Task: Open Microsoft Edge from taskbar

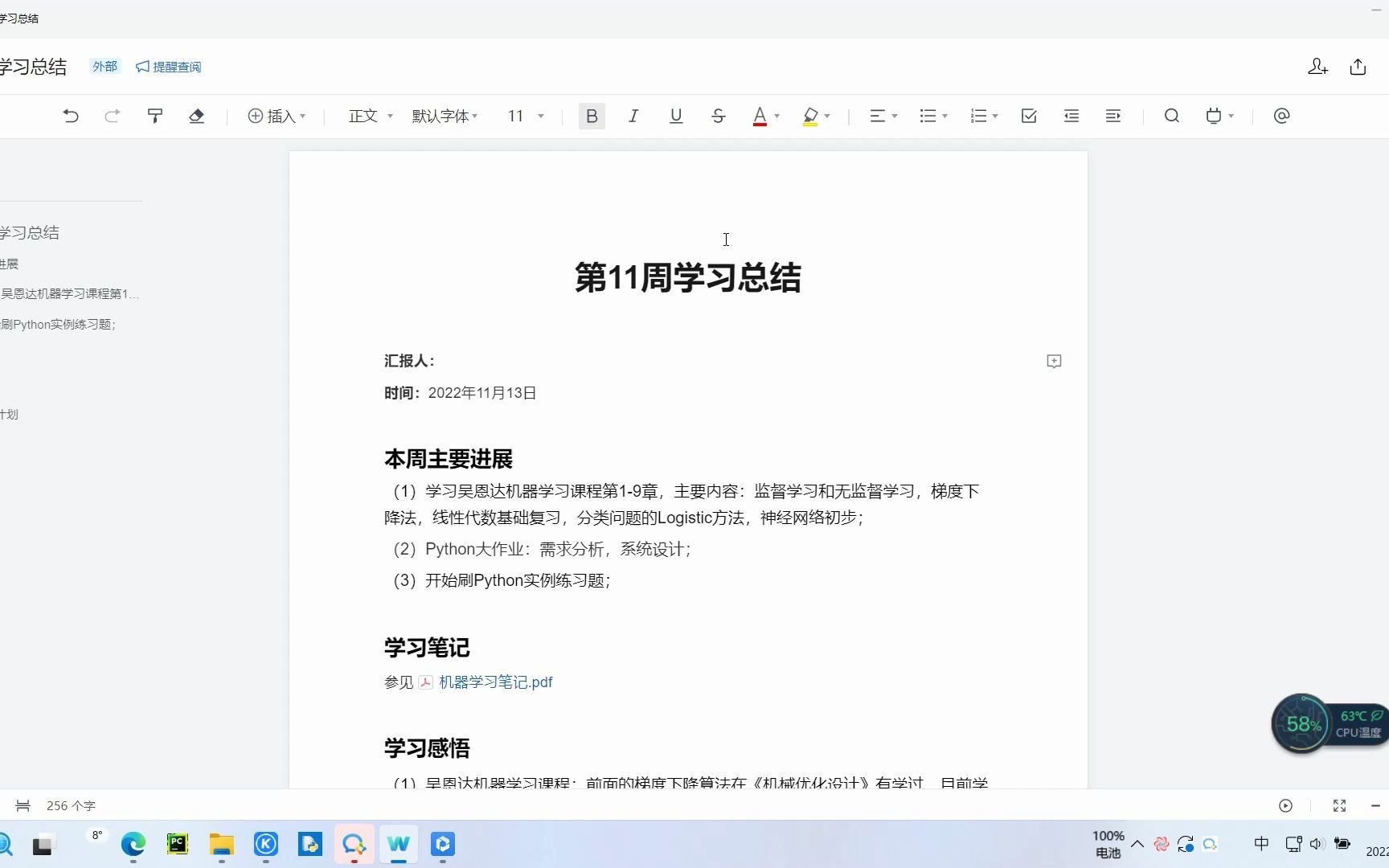Action: point(133,844)
